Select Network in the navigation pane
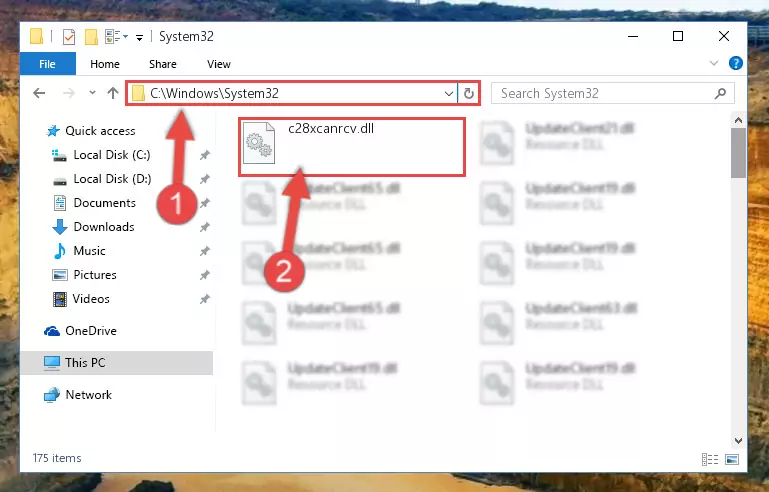The height and width of the screenshot is (492, 769). [x=89, y=395]
